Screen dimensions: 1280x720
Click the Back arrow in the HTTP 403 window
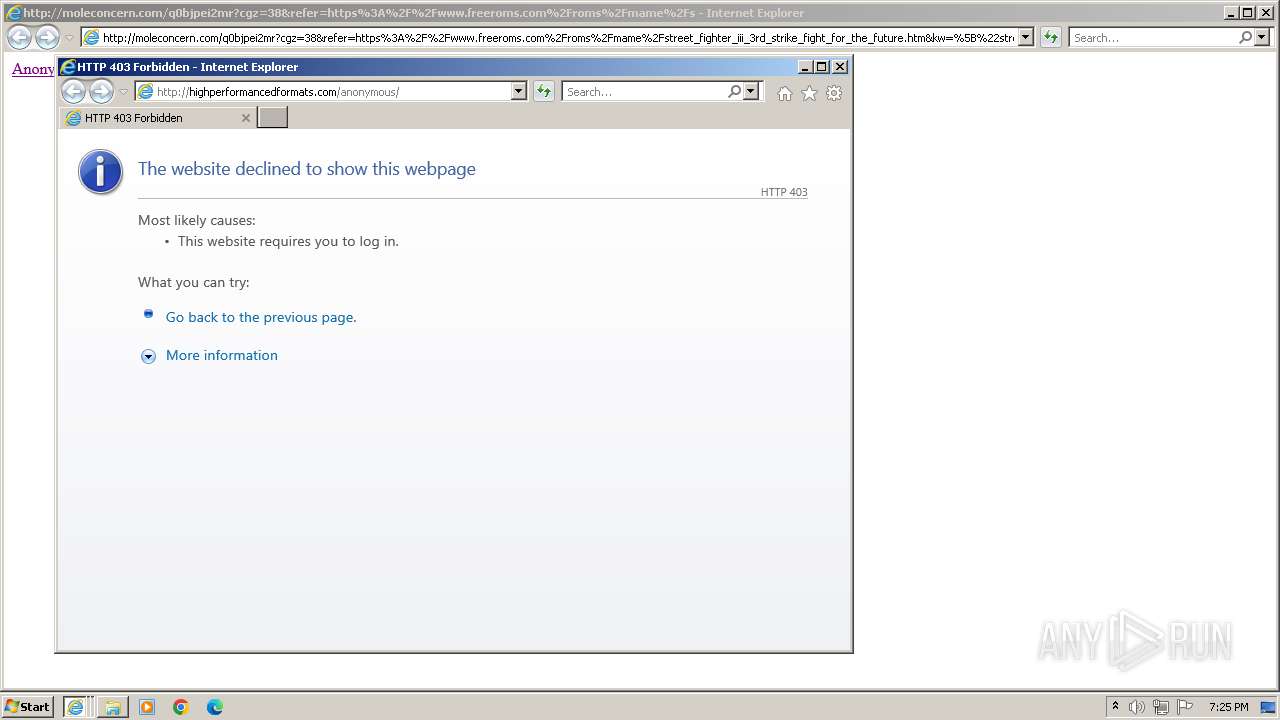coord(73,91)
